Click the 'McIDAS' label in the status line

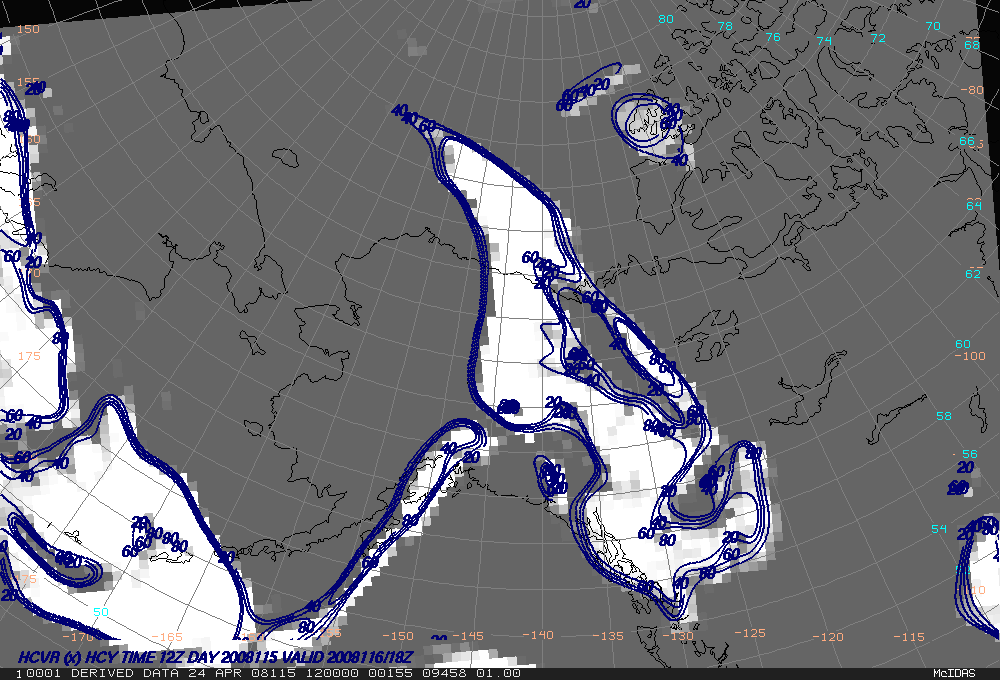(954, 674)
